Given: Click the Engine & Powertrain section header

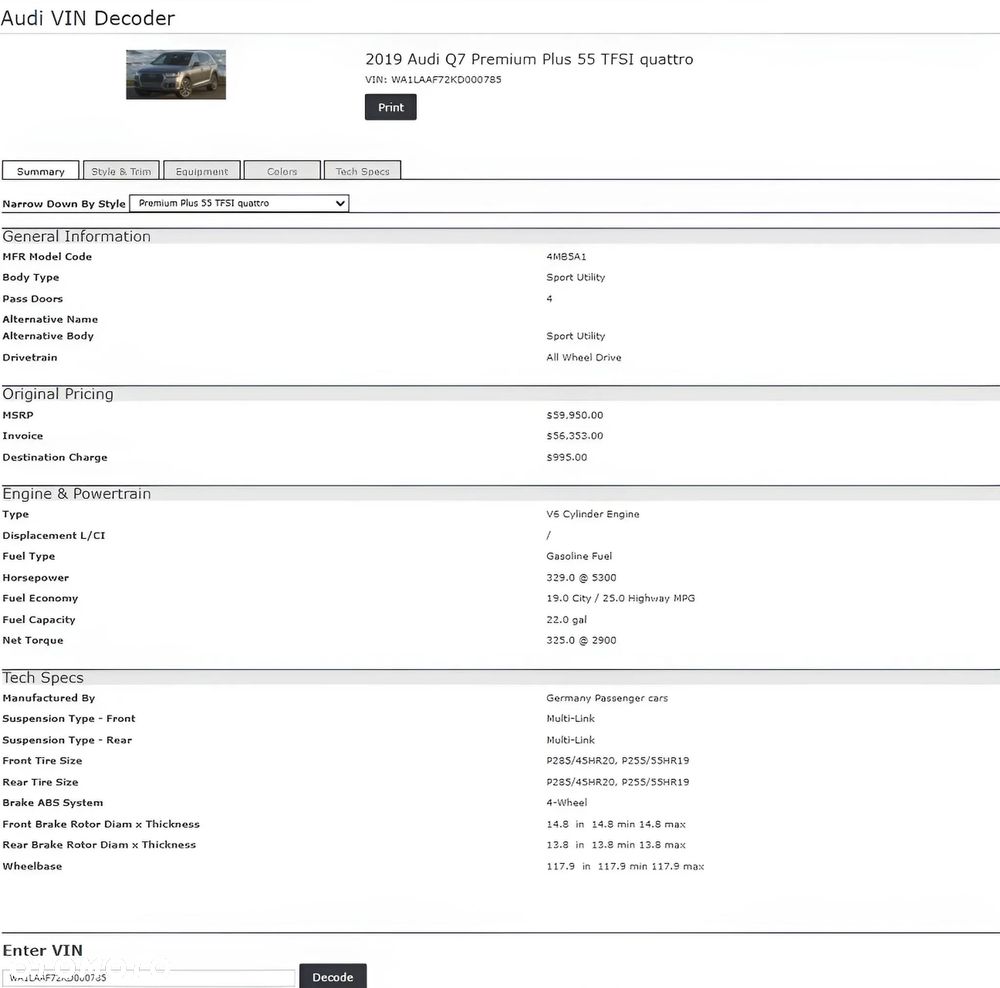Looking at the screenshot, I should click(77, 494).
